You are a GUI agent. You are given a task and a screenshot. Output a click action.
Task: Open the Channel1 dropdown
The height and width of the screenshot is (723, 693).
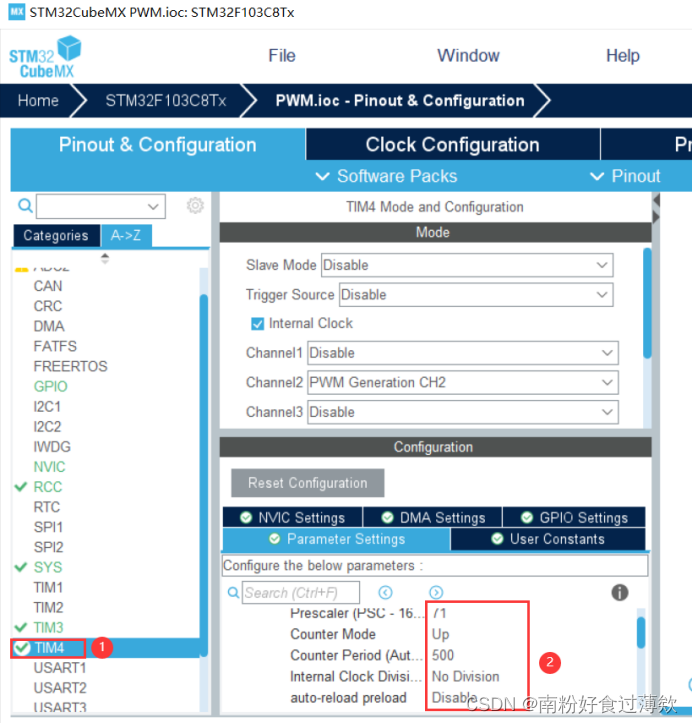[463, 353]
